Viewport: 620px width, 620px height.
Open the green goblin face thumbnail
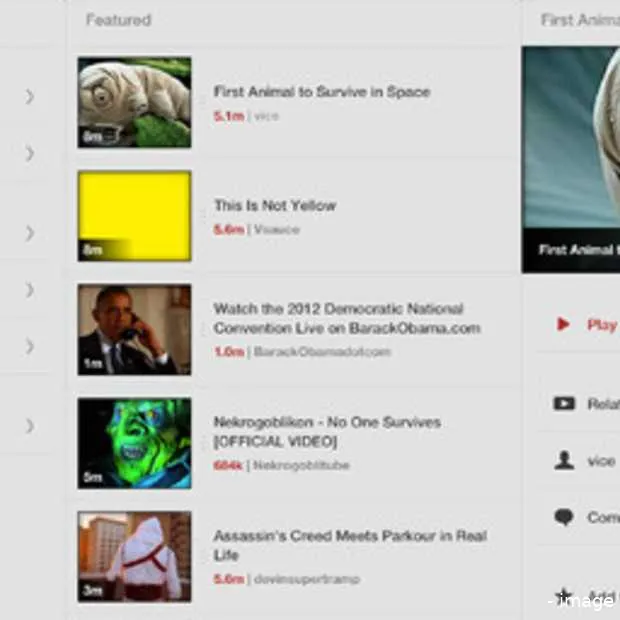tap(134, 443)
